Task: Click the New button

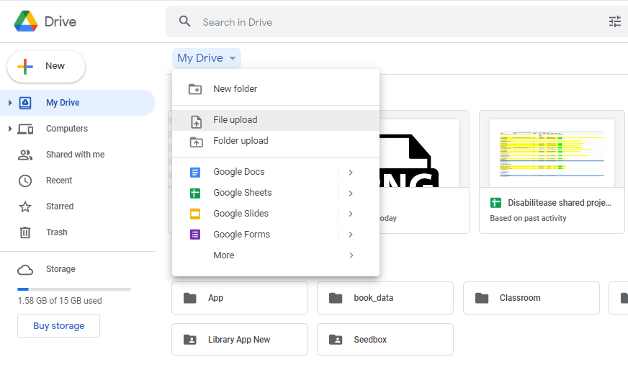Action: click(46, 66)
